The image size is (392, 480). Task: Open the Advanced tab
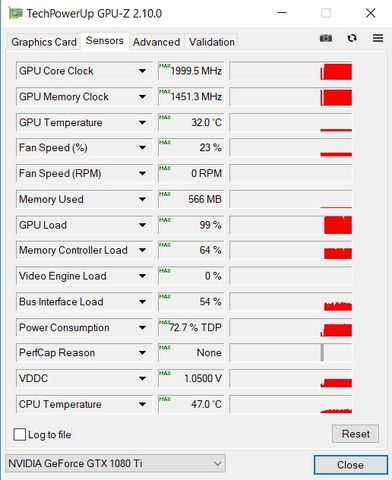[156, 42]
